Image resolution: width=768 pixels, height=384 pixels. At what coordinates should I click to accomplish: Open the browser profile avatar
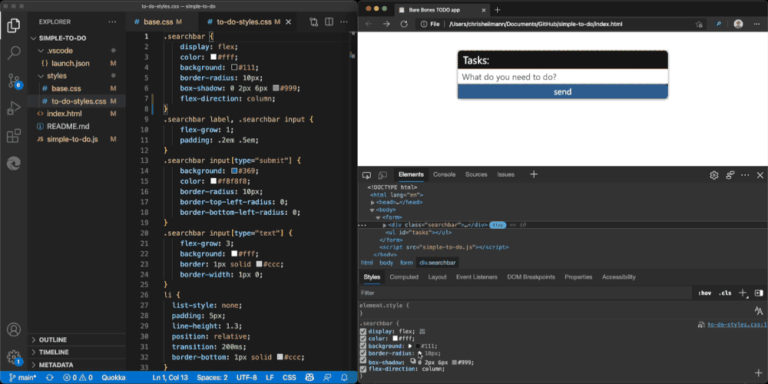738,24
